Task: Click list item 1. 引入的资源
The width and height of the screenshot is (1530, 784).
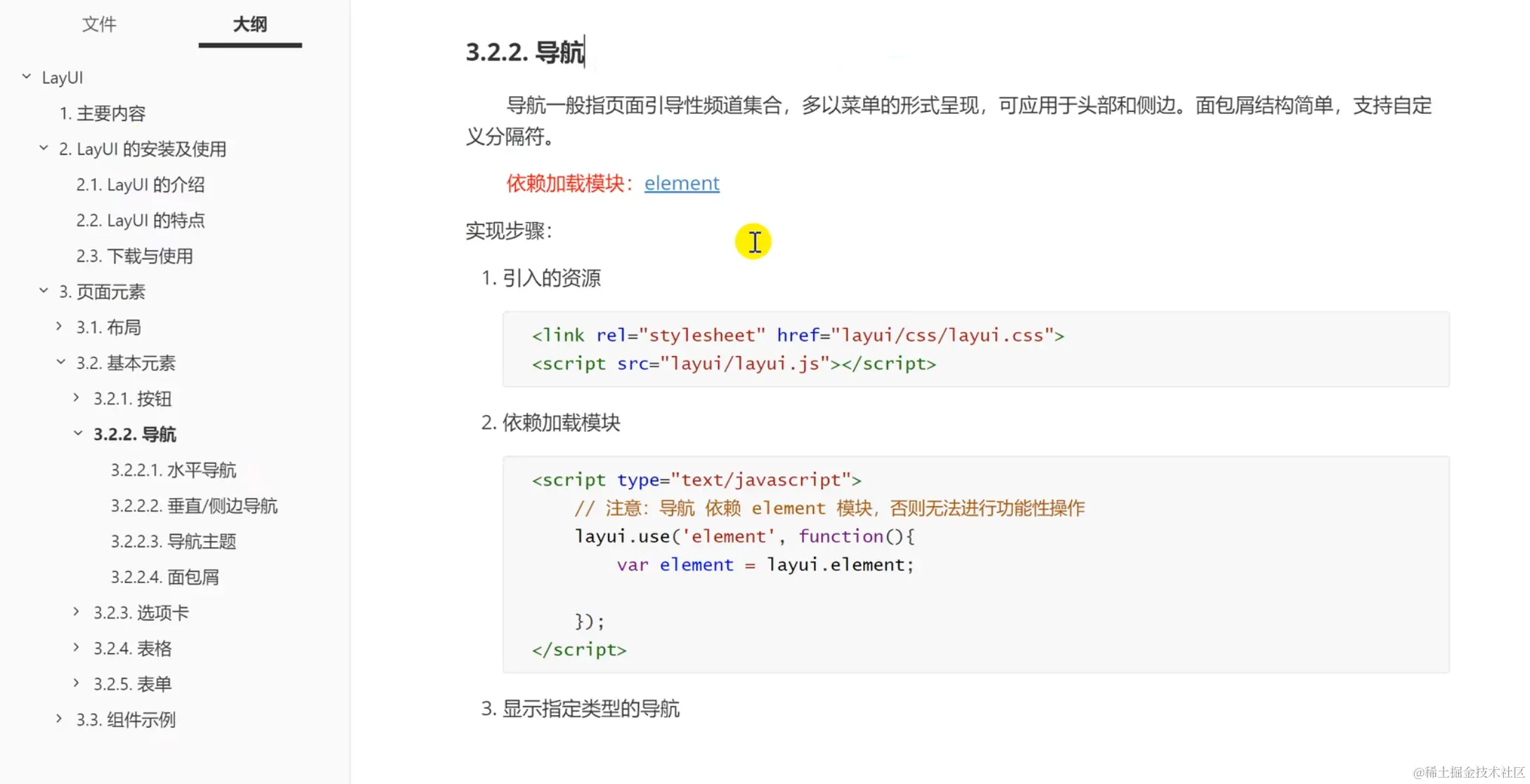Action: (541, 278)
